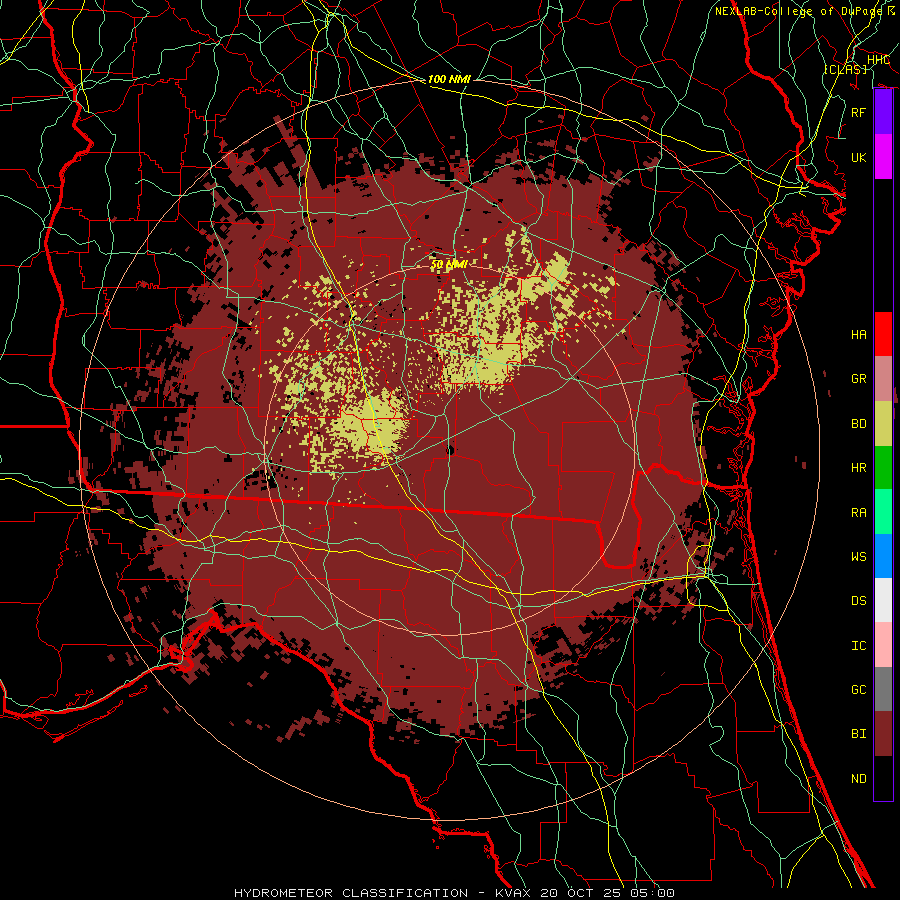Click the blue WS legend swatch
Image resolution: width=900 pixels, height=900 pixels.
[883, 556]
